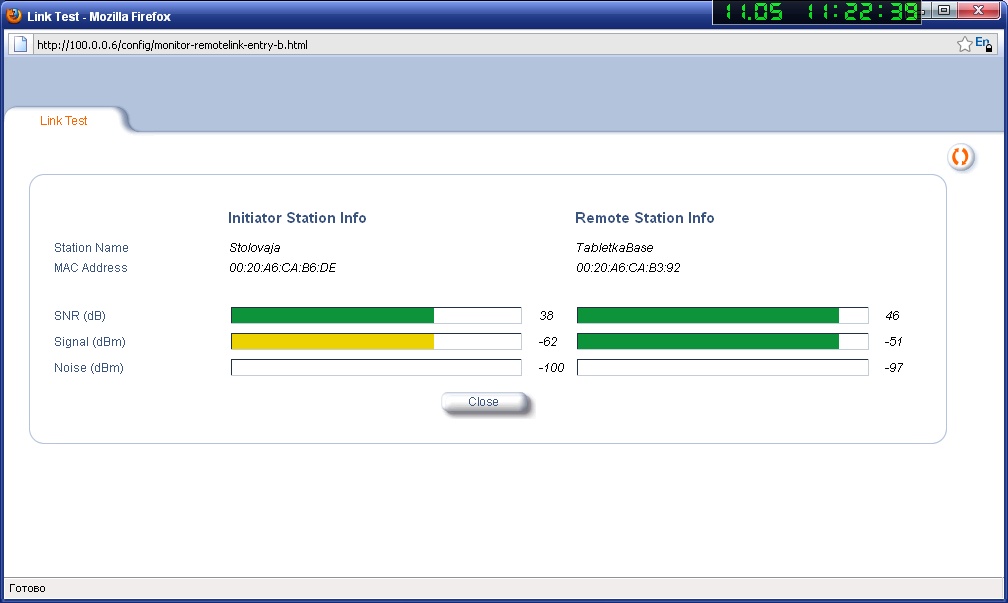Screen dimensions: 1008x603
Task: Click the window restore button
Action: 944,10
